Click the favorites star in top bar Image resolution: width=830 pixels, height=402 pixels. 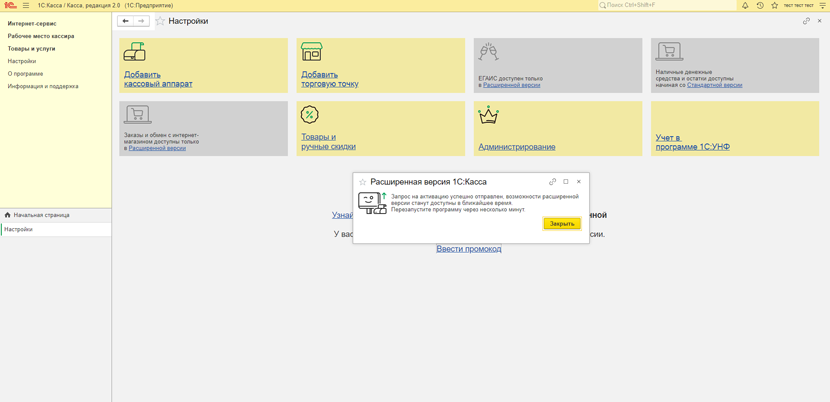(774, 5)
